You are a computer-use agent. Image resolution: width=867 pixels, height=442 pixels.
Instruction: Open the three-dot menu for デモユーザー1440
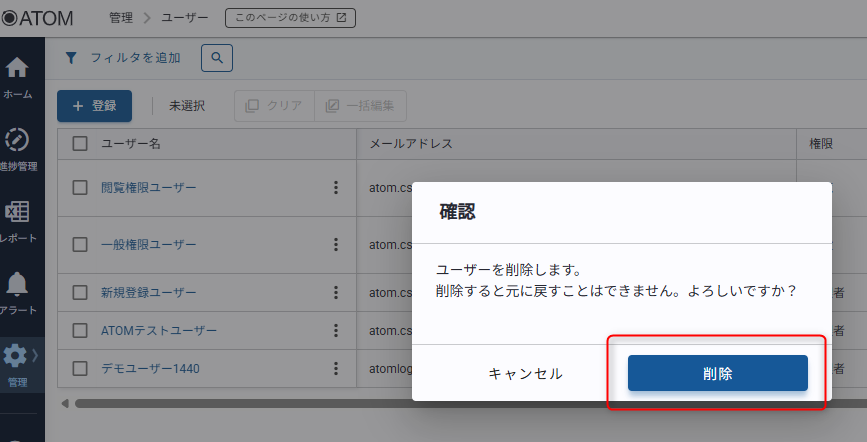(336, 368)
